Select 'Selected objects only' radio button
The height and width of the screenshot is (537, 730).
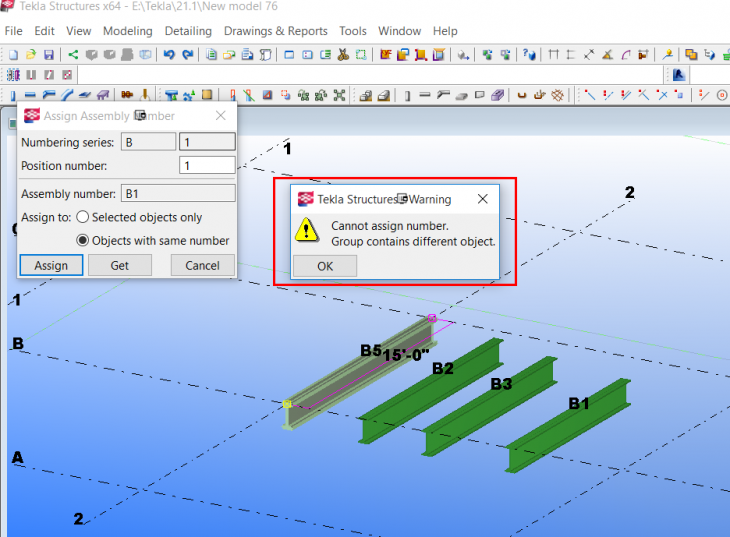83,217
